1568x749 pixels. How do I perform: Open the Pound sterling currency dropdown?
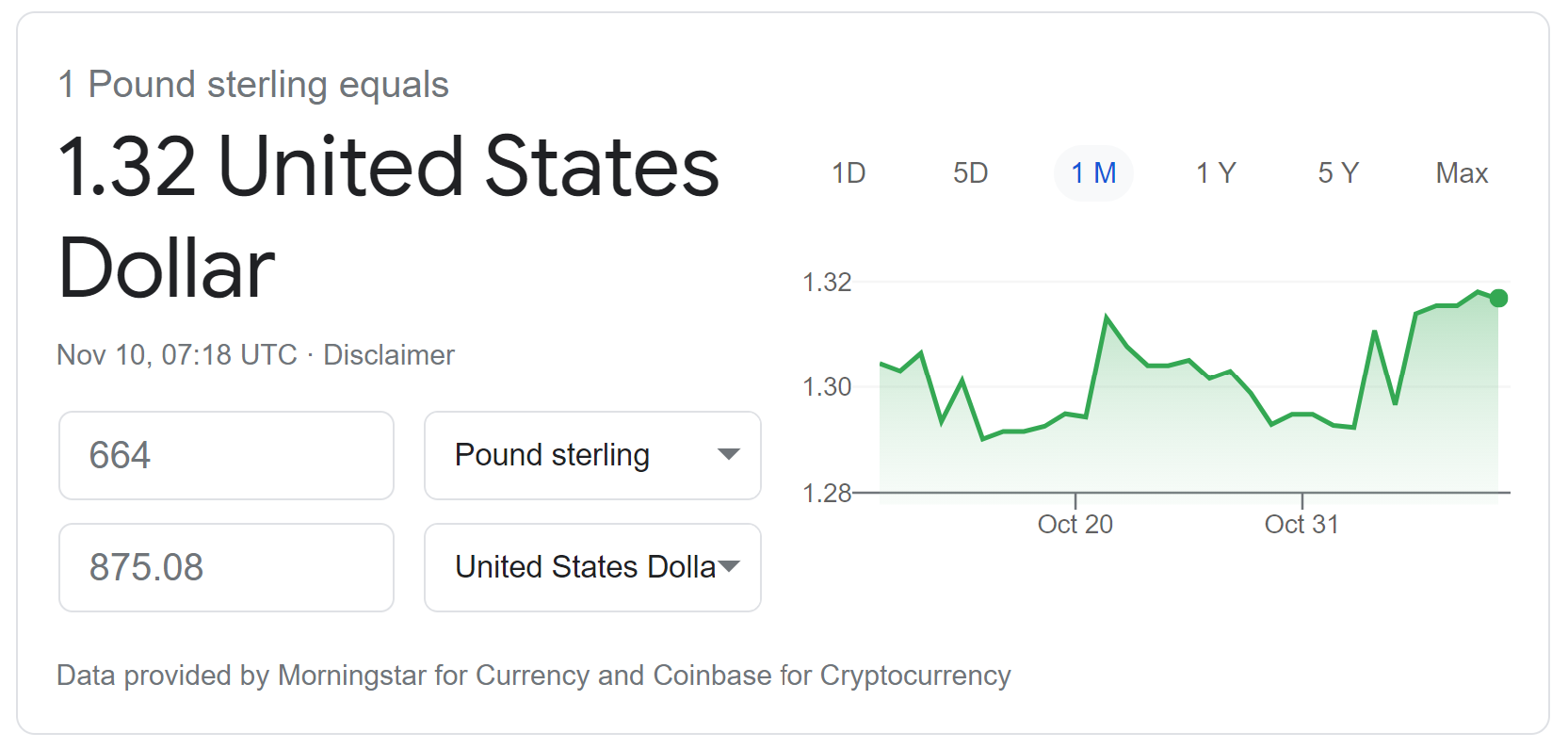(x=591, y=455)
